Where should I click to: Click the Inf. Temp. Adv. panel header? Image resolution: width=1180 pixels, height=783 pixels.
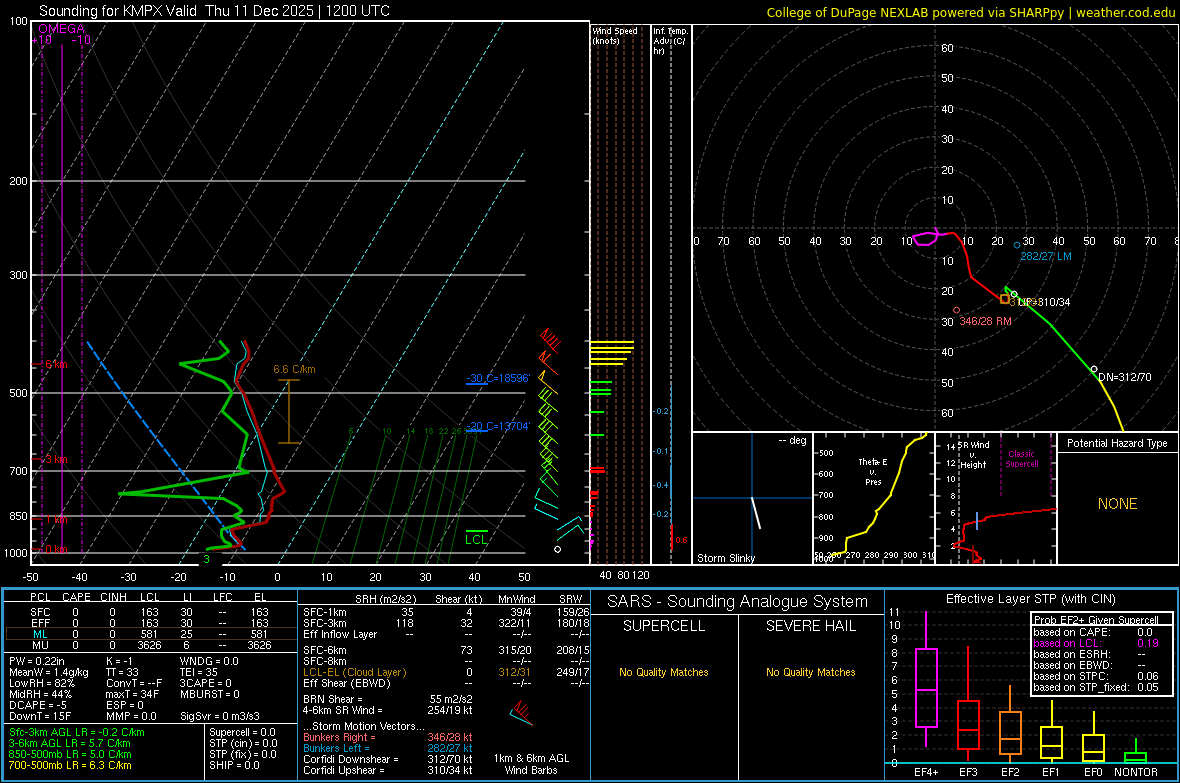point(670,41)
